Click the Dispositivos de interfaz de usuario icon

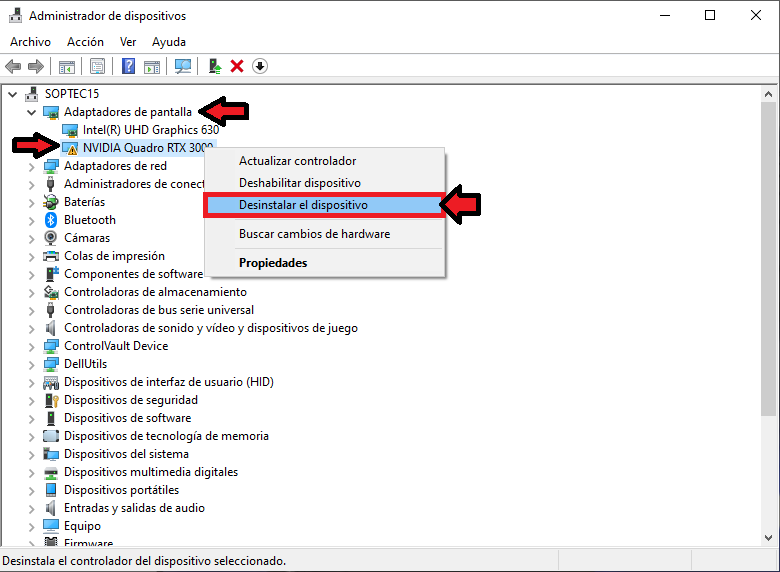click(x=51, y=382)
